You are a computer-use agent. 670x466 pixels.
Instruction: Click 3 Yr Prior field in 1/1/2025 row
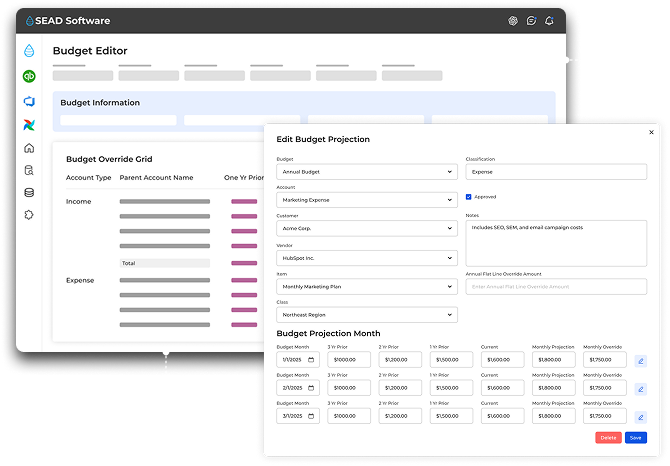(349, 360)
